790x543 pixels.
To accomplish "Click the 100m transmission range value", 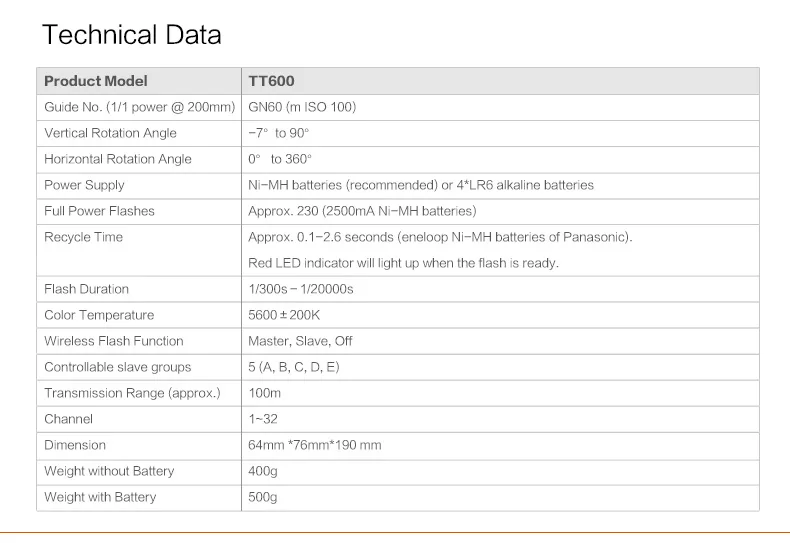I will (264, 393).
